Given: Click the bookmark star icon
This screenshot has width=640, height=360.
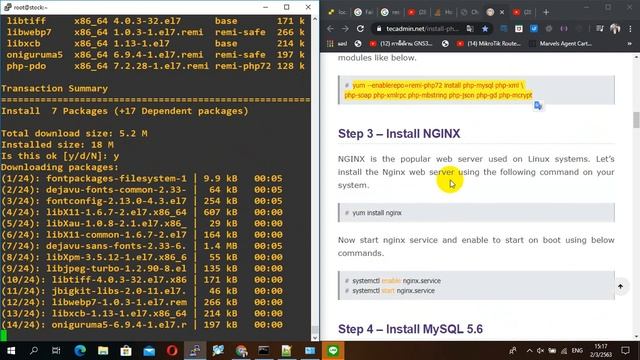Looking at the screenshot, I should click(485, 29).
